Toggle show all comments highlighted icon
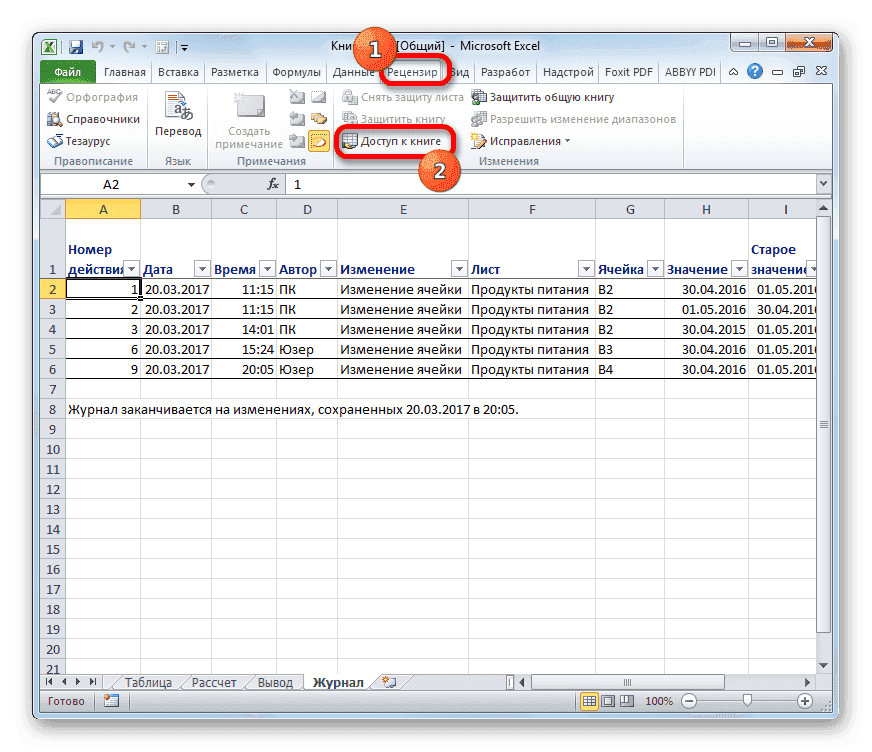The height and width of the screenshot is (752, 872). point(320,141)
